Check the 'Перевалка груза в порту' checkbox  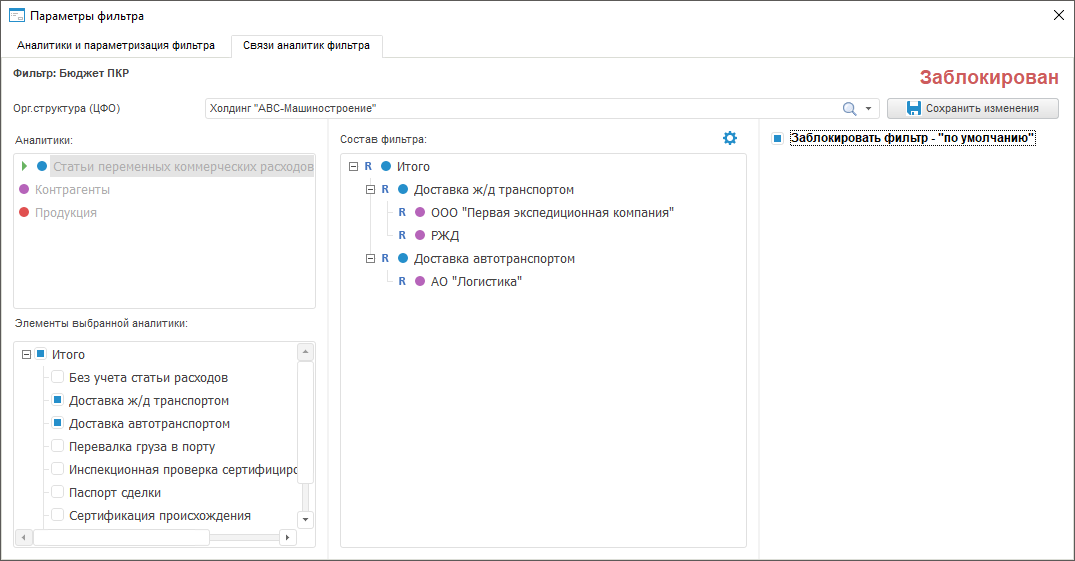pyautogui.click(x=58, y=446)
